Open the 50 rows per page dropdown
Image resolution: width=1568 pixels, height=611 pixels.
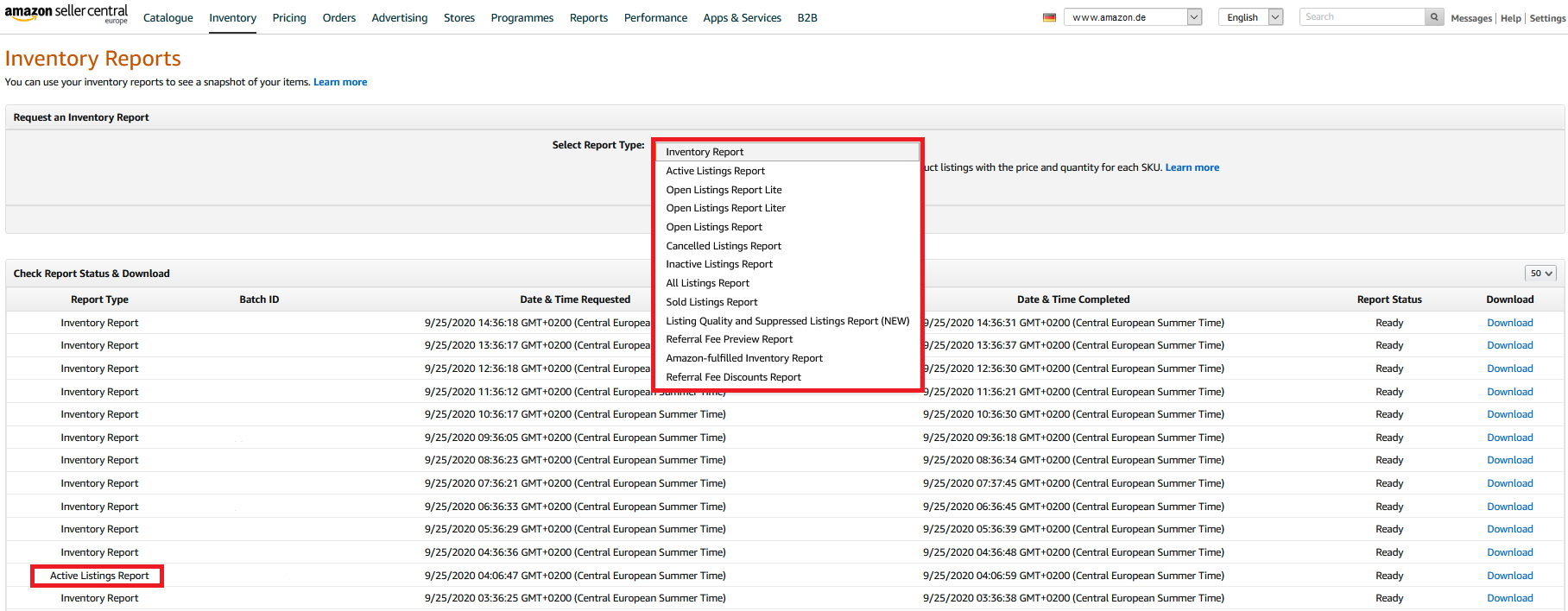pyautogui.click(x=1540, y=274)
